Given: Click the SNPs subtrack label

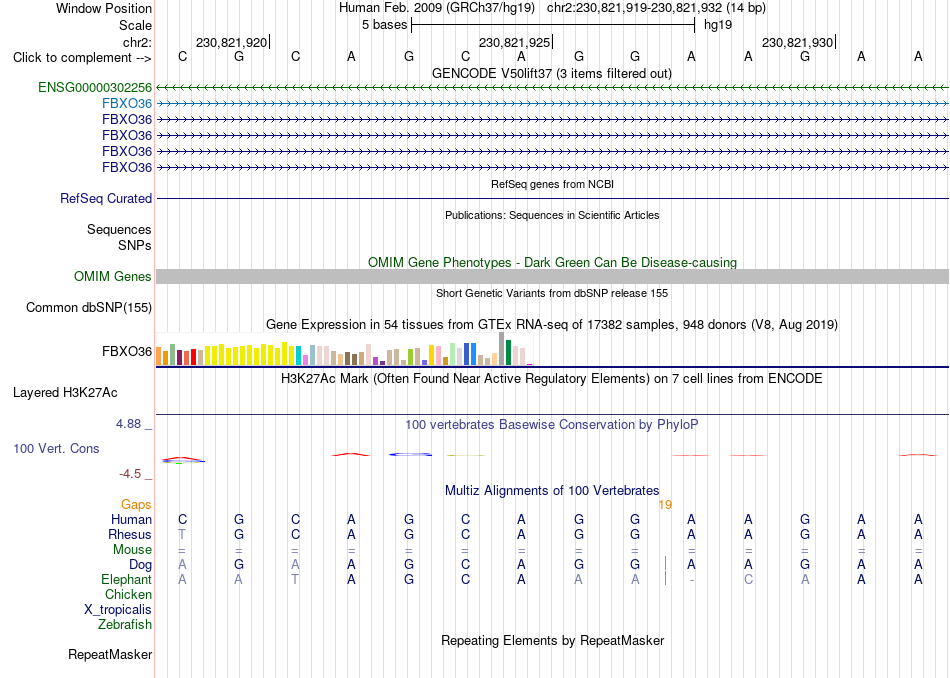Looking at the screenshot, I should tap(135, 245).
